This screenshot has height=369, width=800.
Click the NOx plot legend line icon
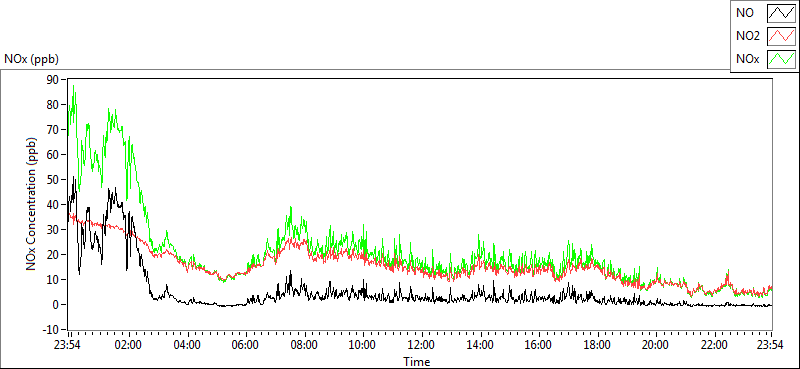point(781,60)
